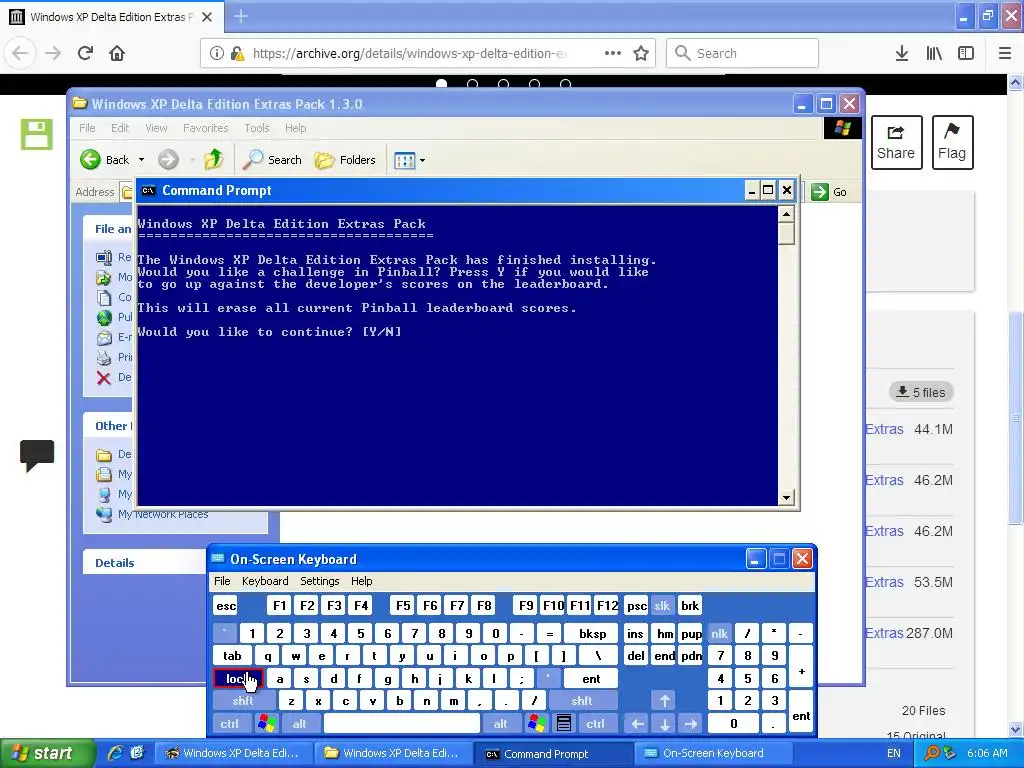This screenshot has height=768, width=1024.
Task: Click in the Firefox Search box
Action: pyautogui.click(x=742, y=53)
